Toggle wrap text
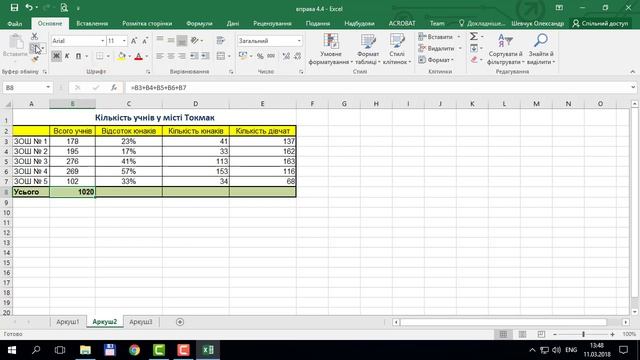 pyautogui.click(x=221, y=40)
